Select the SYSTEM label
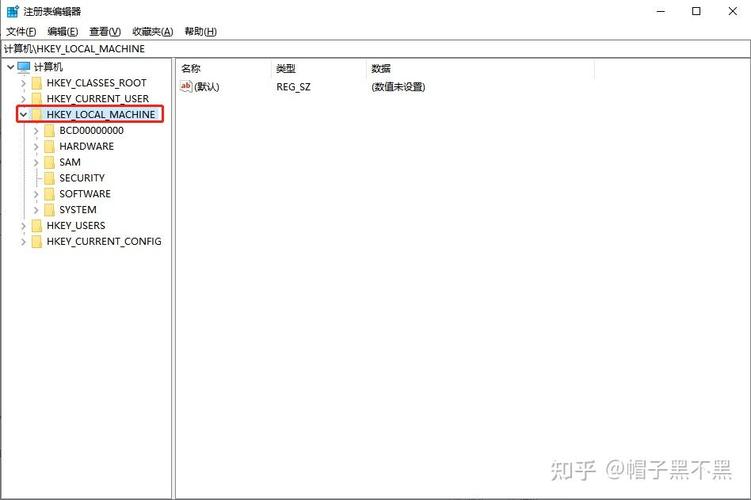The width and height of the screenshot is (751, 500). click(x=78, y=210)
